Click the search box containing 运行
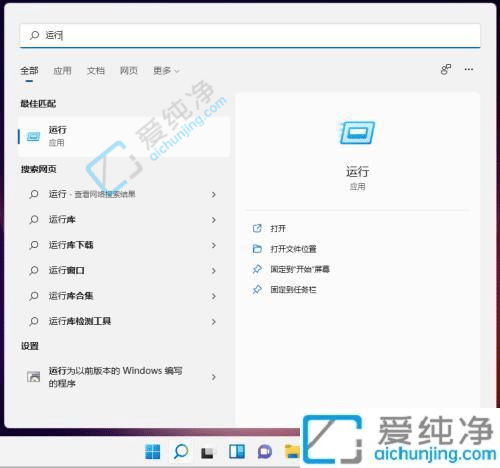Image resolution: width=500 pixels, height=468 pixels. pos(250,35)
